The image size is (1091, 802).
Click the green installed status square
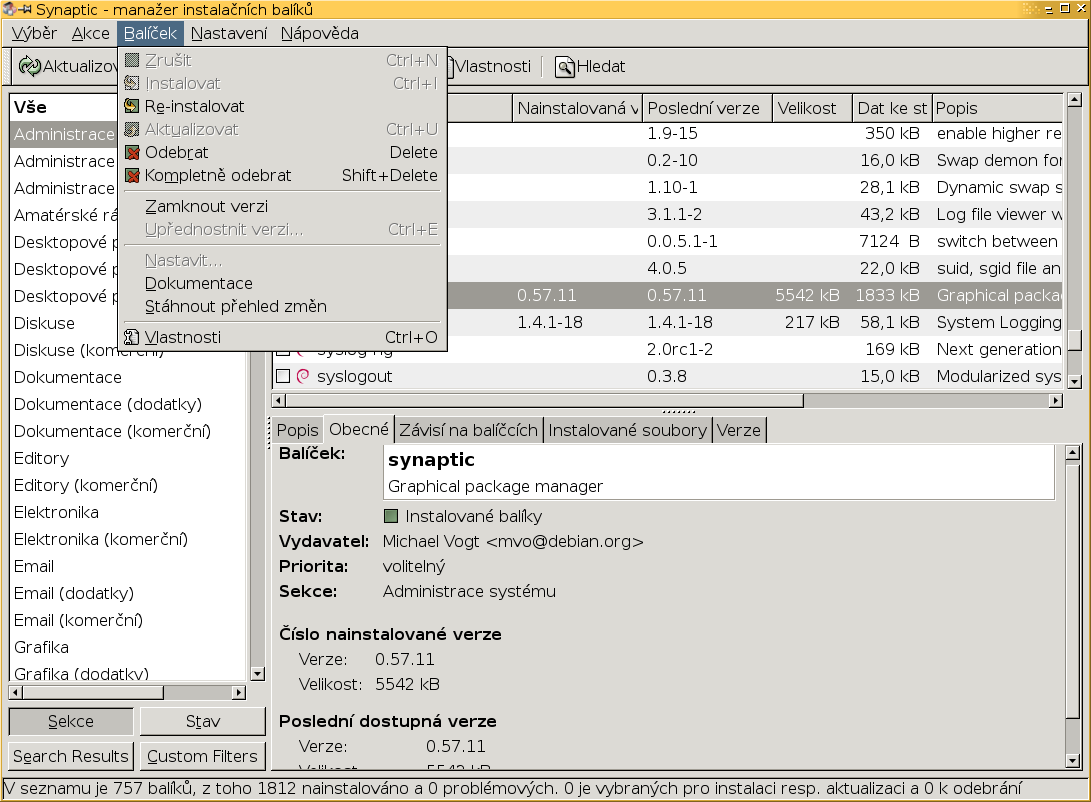(391, 516)
